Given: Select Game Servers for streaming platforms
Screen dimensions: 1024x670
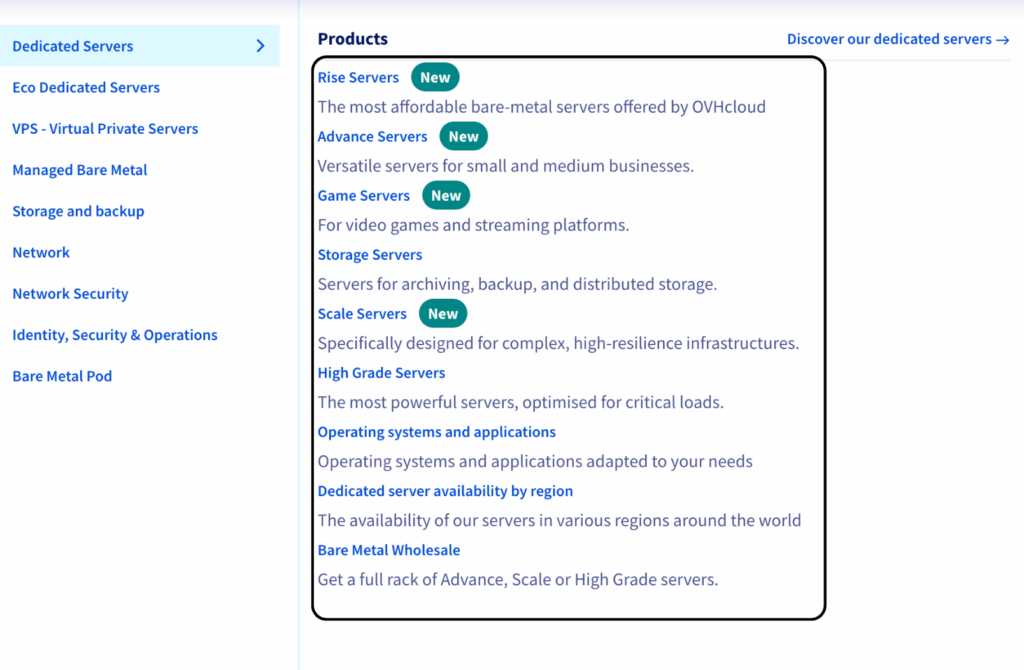Looking at the screenshot, I should tap(364, 195).
